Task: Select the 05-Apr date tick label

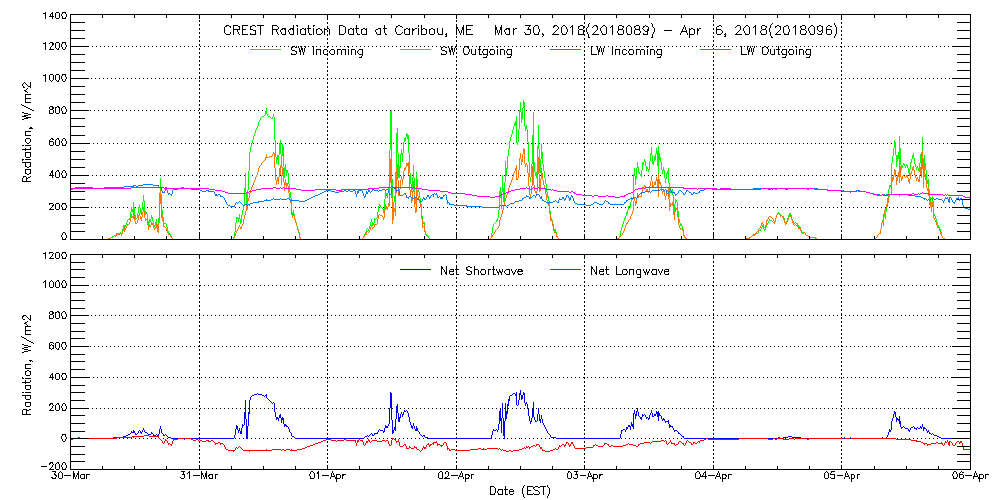Action: (x=843, y=477)
